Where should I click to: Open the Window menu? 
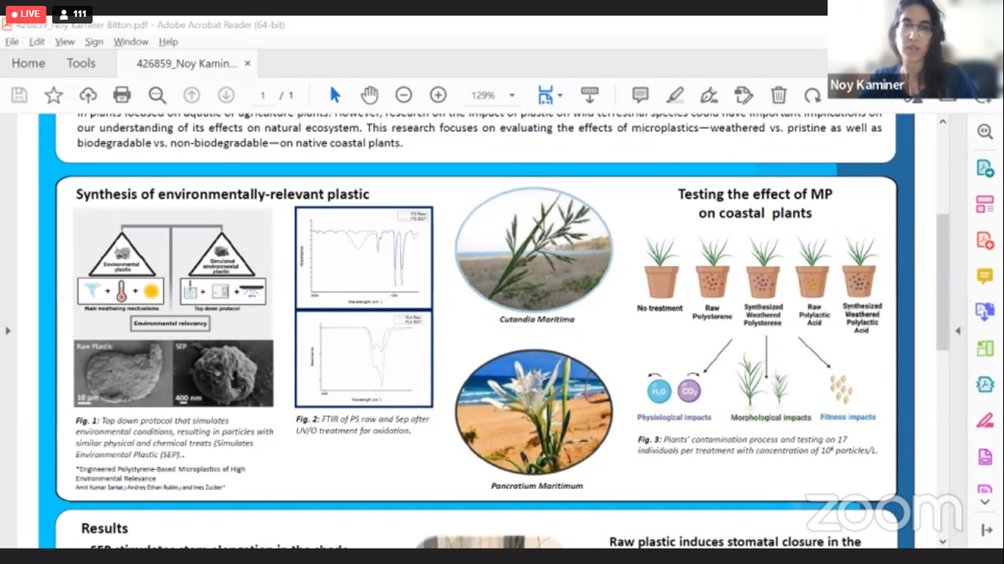(131, 42)
